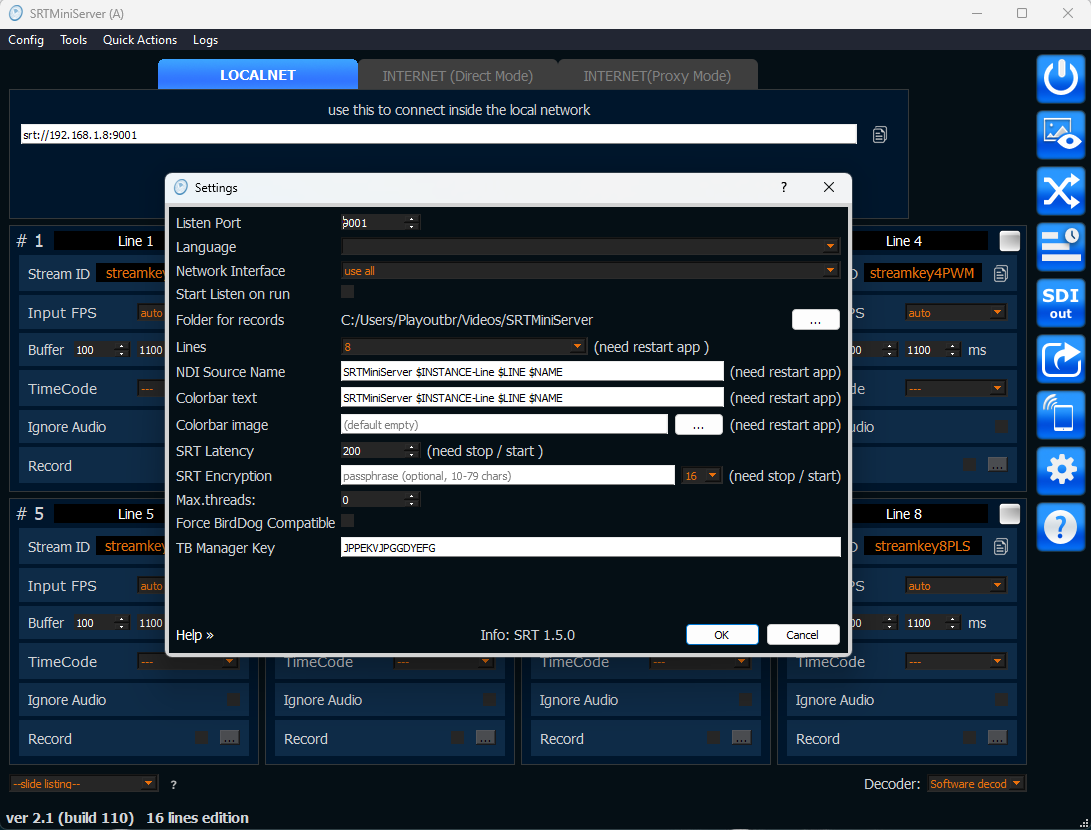Click the share export arrow icon

[1060, 359]
